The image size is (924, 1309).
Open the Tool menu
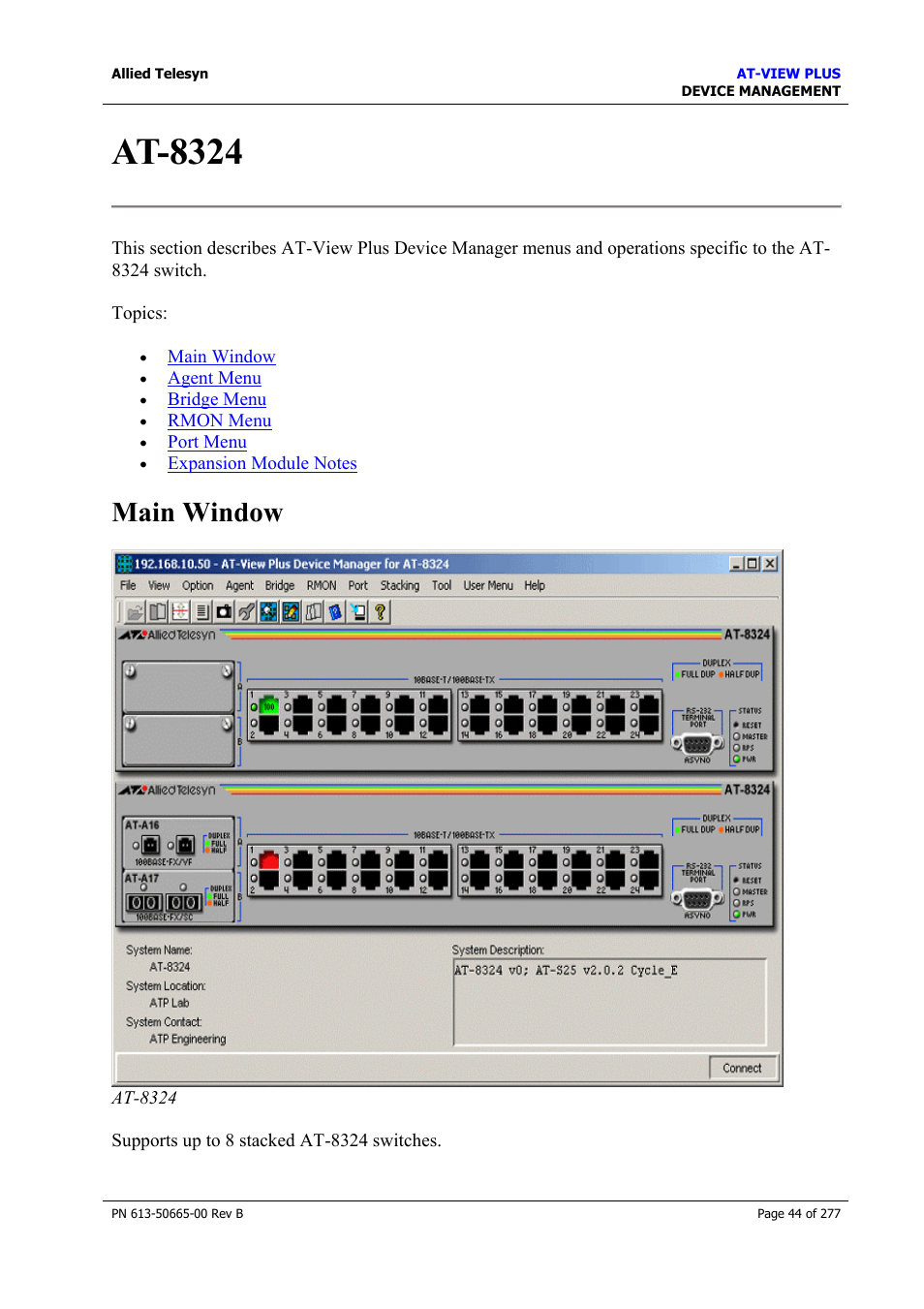click(x=442, y=586)
